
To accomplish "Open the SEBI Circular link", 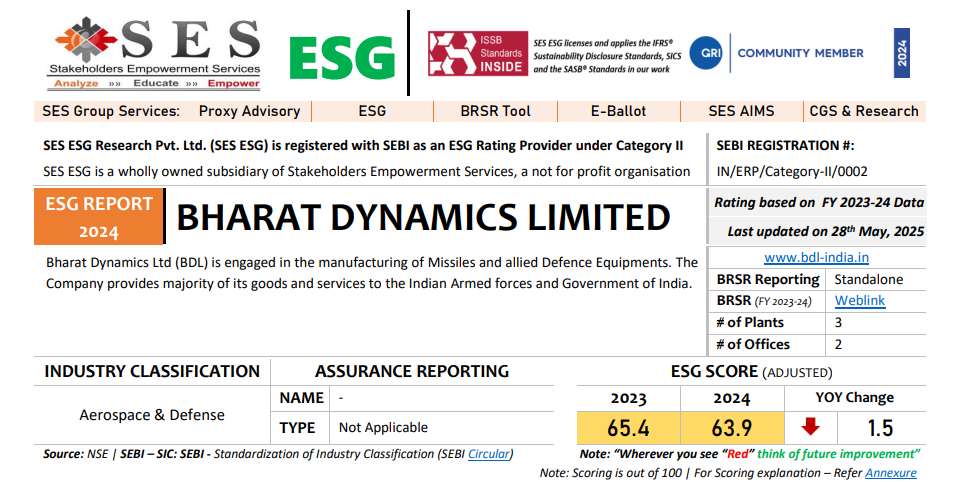I will 489,454.
